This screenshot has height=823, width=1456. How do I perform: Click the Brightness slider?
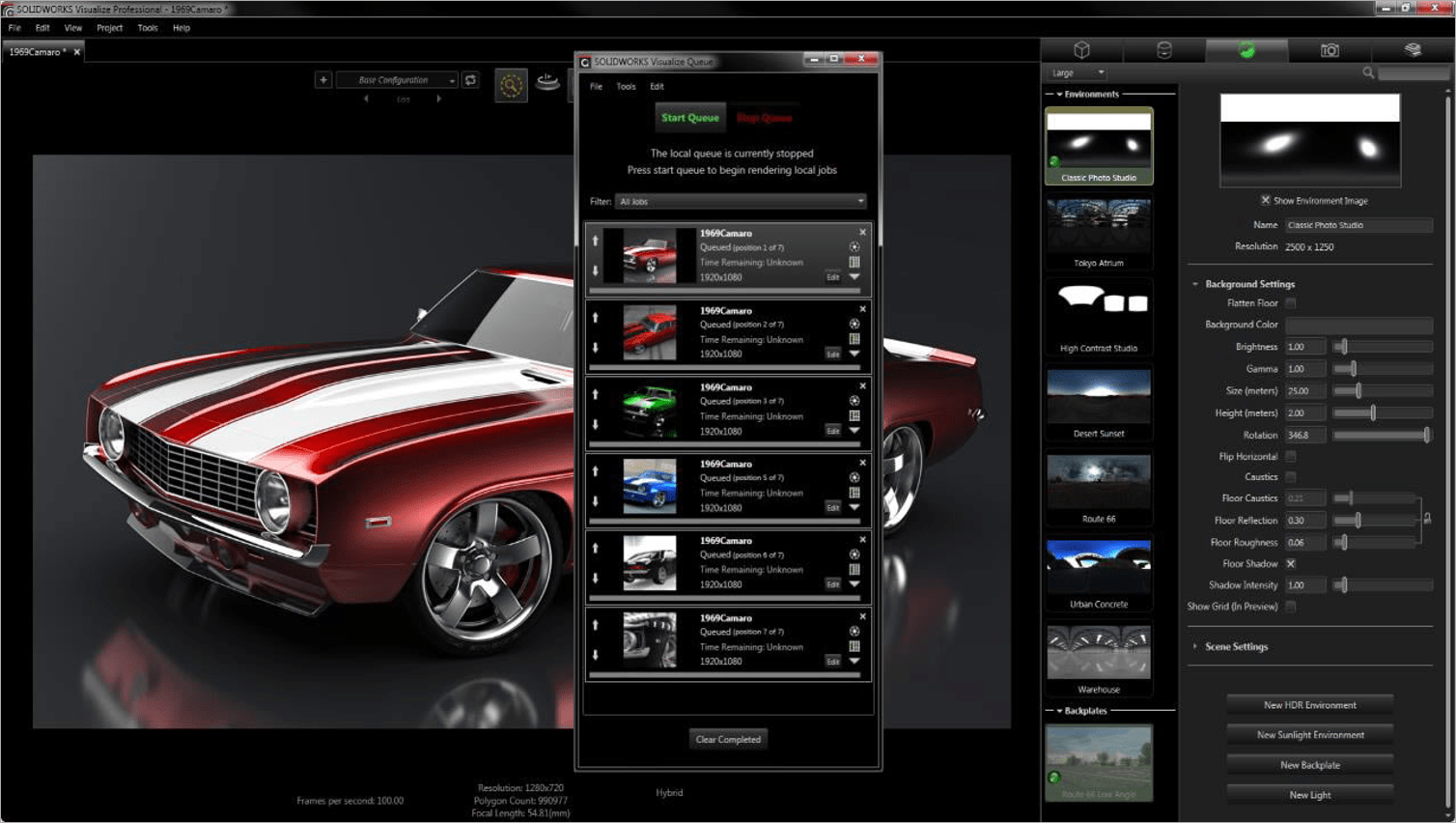[x=1383, y=347]
